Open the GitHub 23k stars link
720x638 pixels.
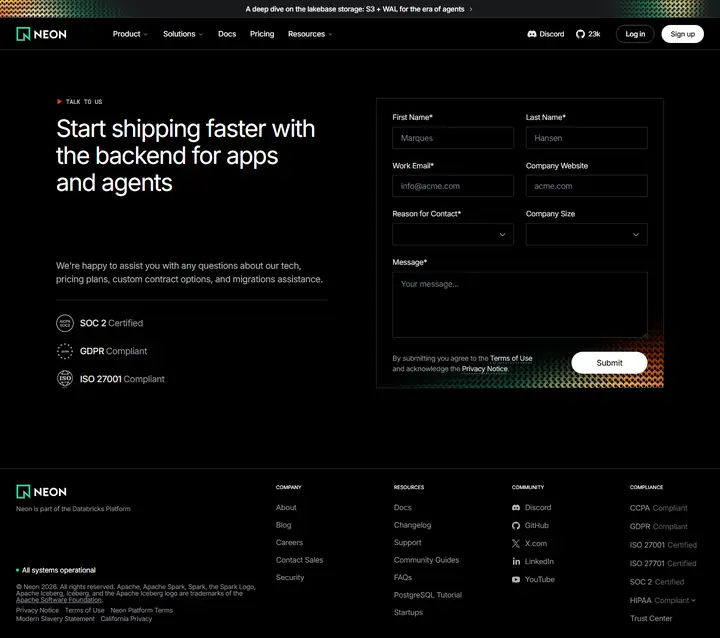click(588, 34)
